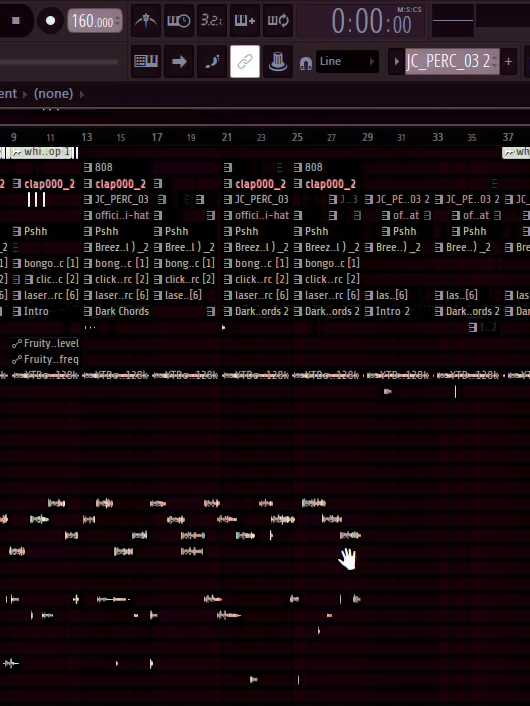
Task: Adjust the 160.000 tempo field
Action: tap(95, 21)
